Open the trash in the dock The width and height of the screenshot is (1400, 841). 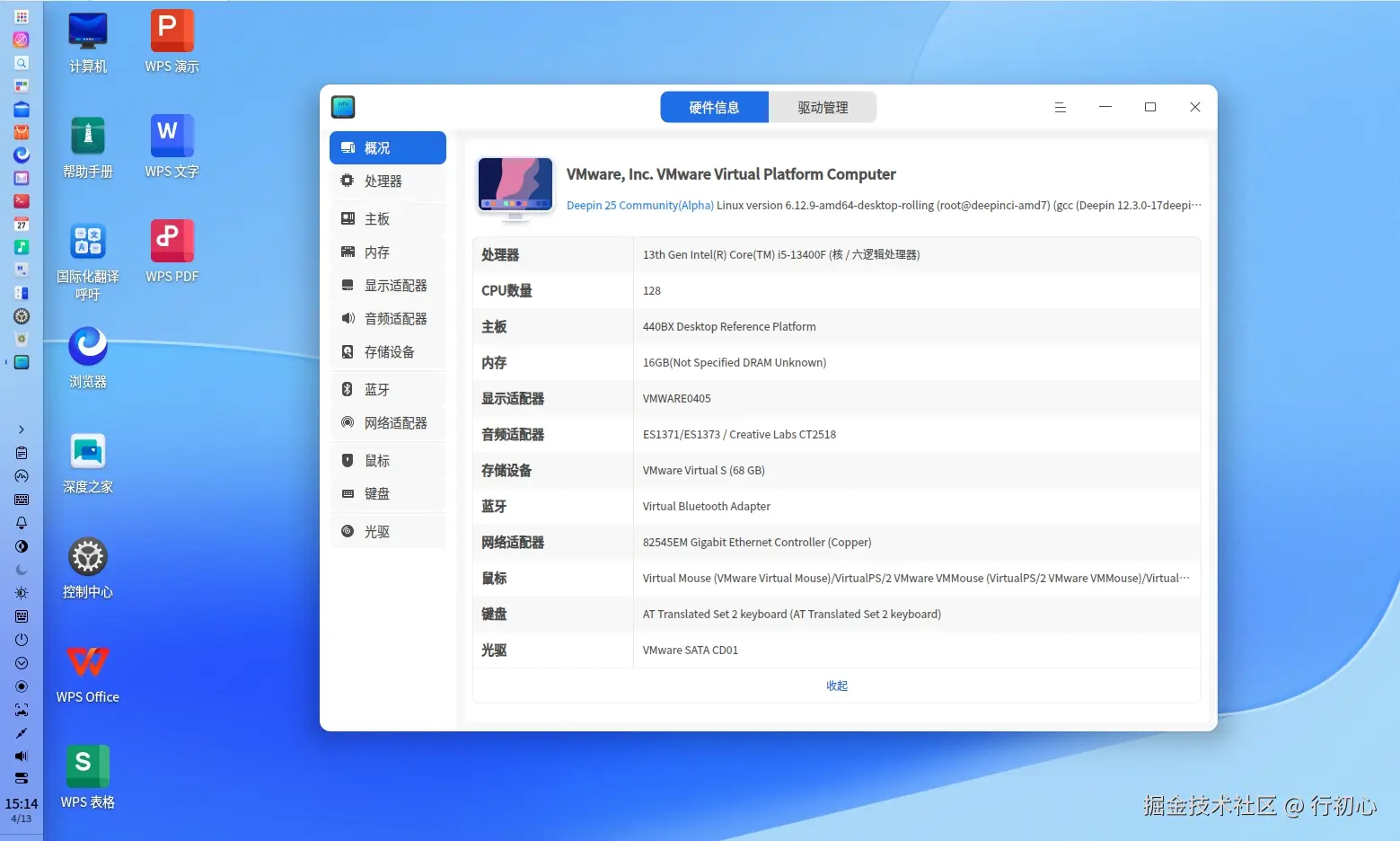[x=22, y=340]
